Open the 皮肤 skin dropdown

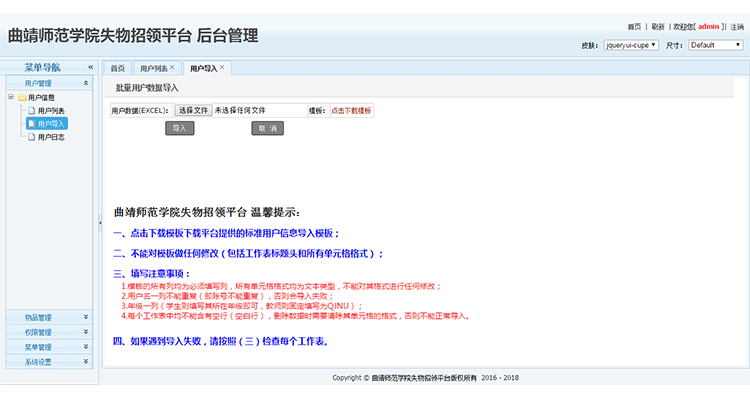tap(631, 45)
